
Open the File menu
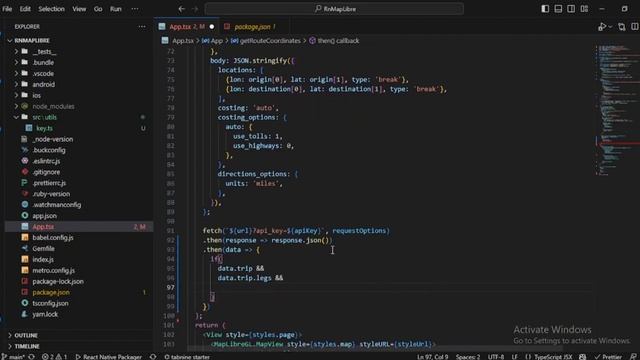click(x=7, y=9)
